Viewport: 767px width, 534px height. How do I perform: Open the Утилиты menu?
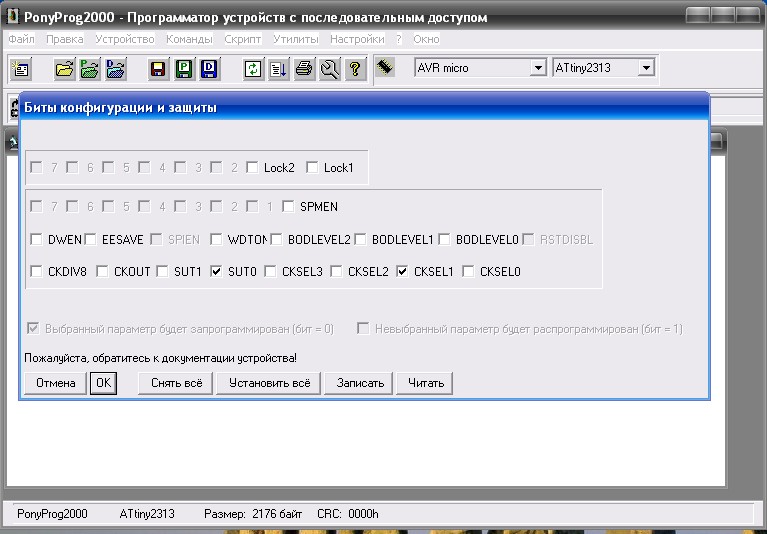(x=296, y=39)
